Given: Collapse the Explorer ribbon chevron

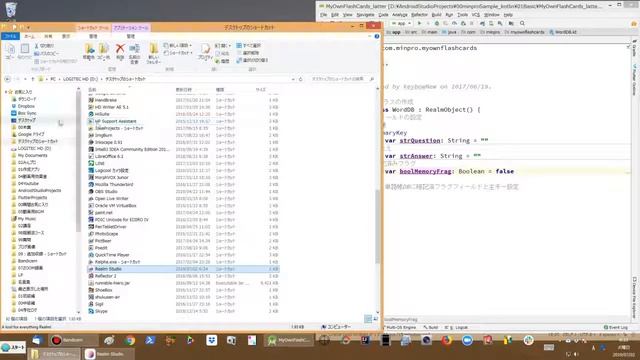Looking at the screenshot, I should click(370, 36).
